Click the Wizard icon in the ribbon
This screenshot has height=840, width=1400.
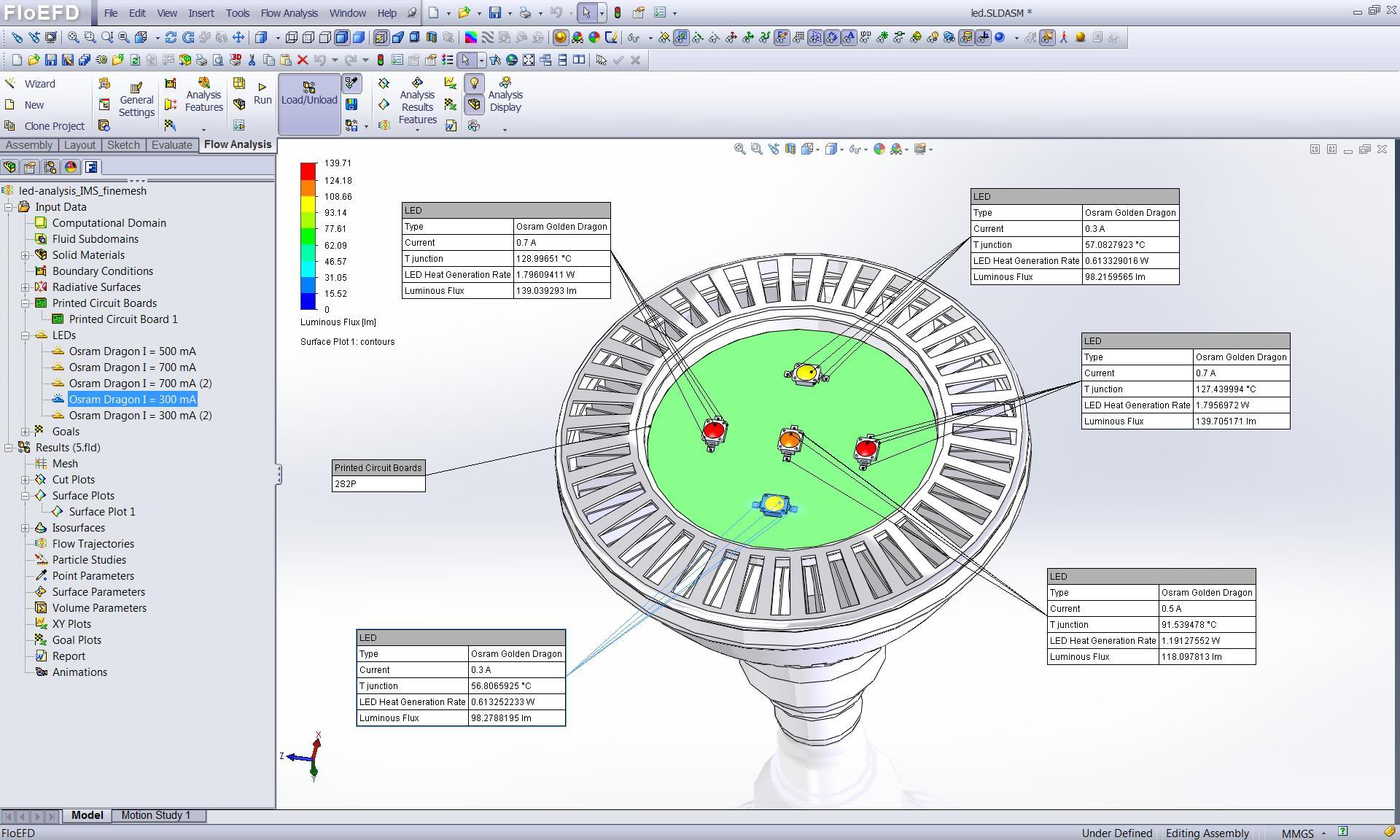point(10,84)
